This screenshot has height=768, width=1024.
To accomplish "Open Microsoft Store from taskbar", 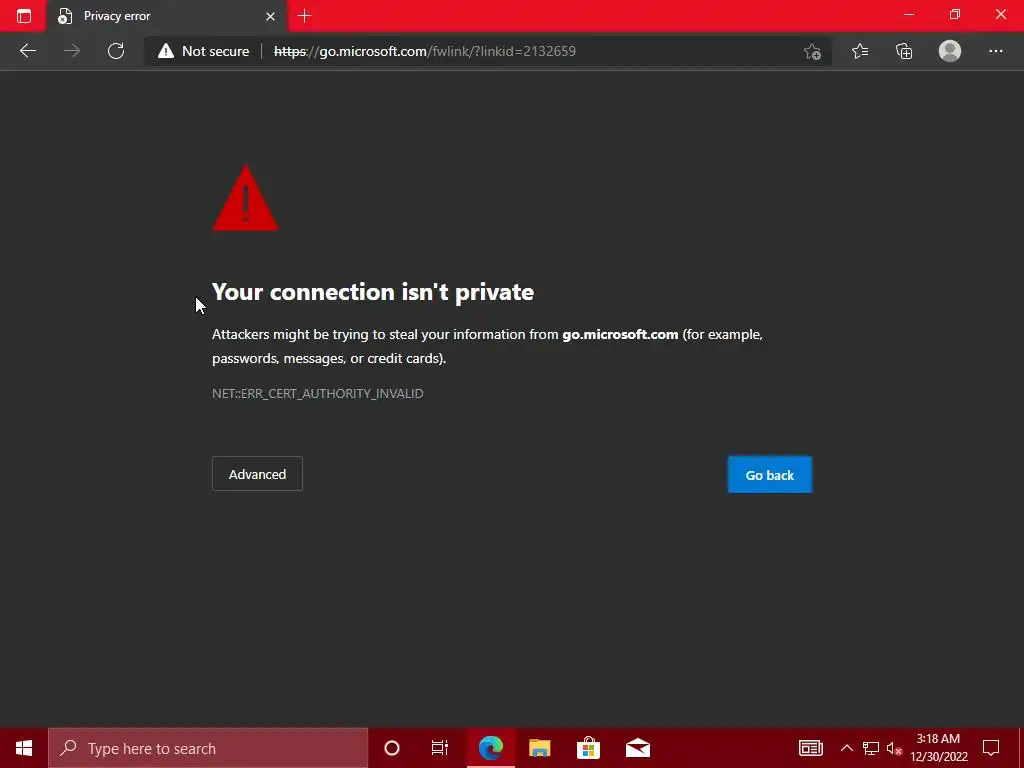I will [588, 748].
